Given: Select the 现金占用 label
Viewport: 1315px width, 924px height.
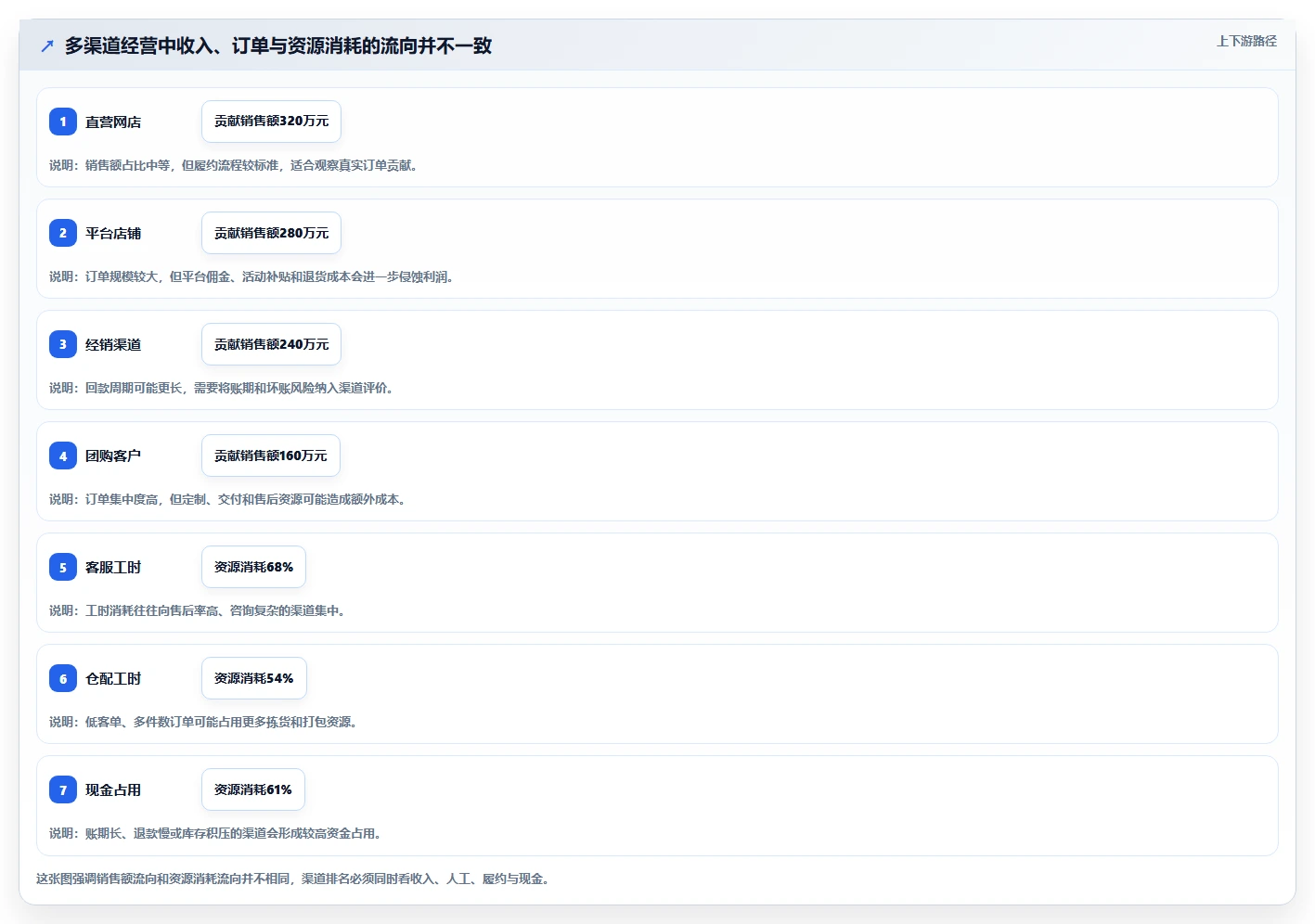Looking at the screenshot, I should [113, 789].
